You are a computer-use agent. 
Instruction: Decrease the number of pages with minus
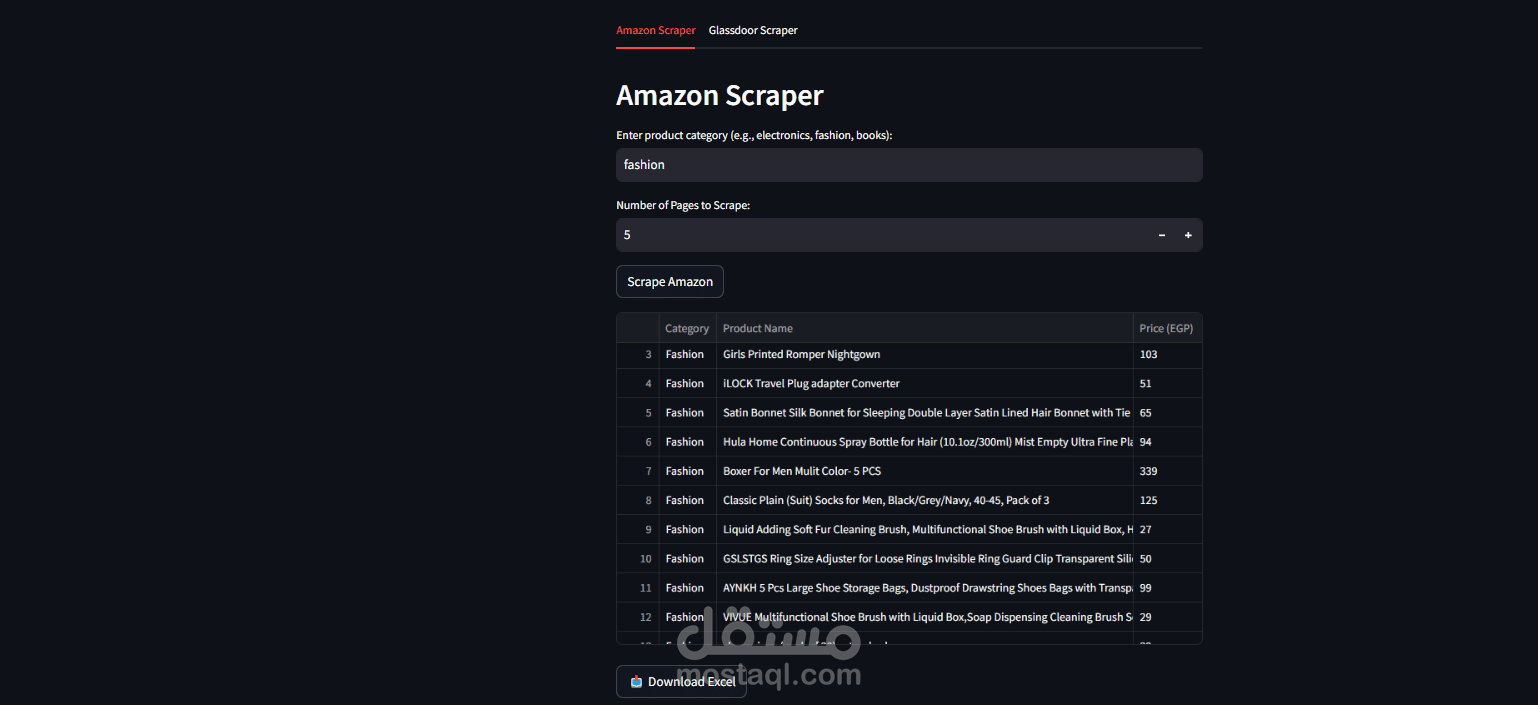(x=1162, y=235)
